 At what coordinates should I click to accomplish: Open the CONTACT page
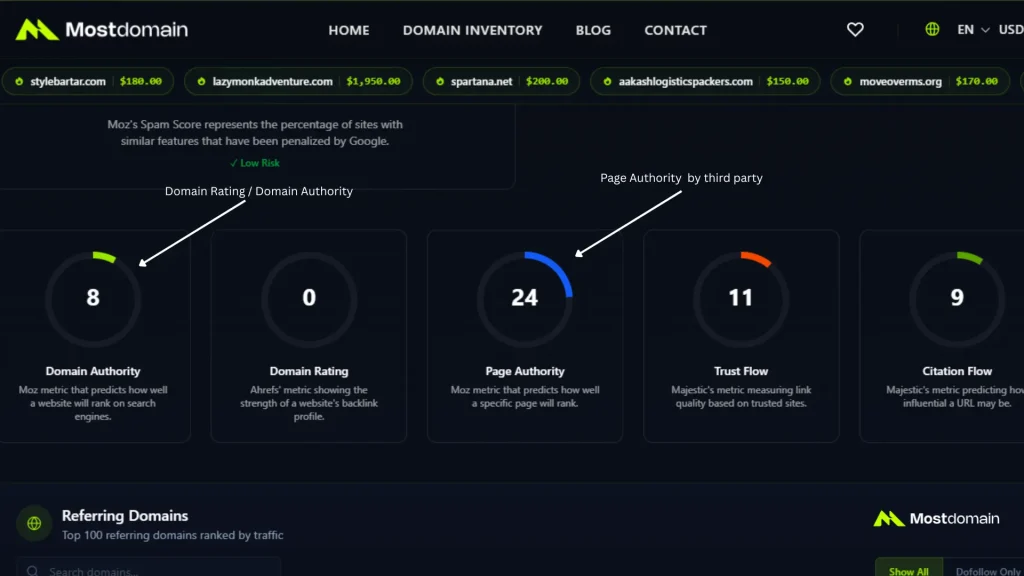pyautogui.click(x=675, y=30)
